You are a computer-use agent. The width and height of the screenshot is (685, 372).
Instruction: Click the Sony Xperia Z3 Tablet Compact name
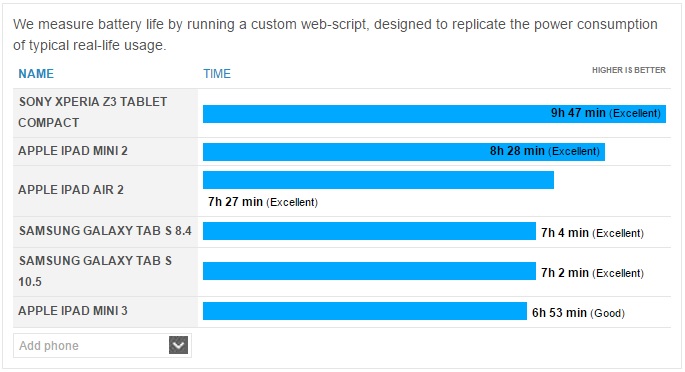[93, 112]
